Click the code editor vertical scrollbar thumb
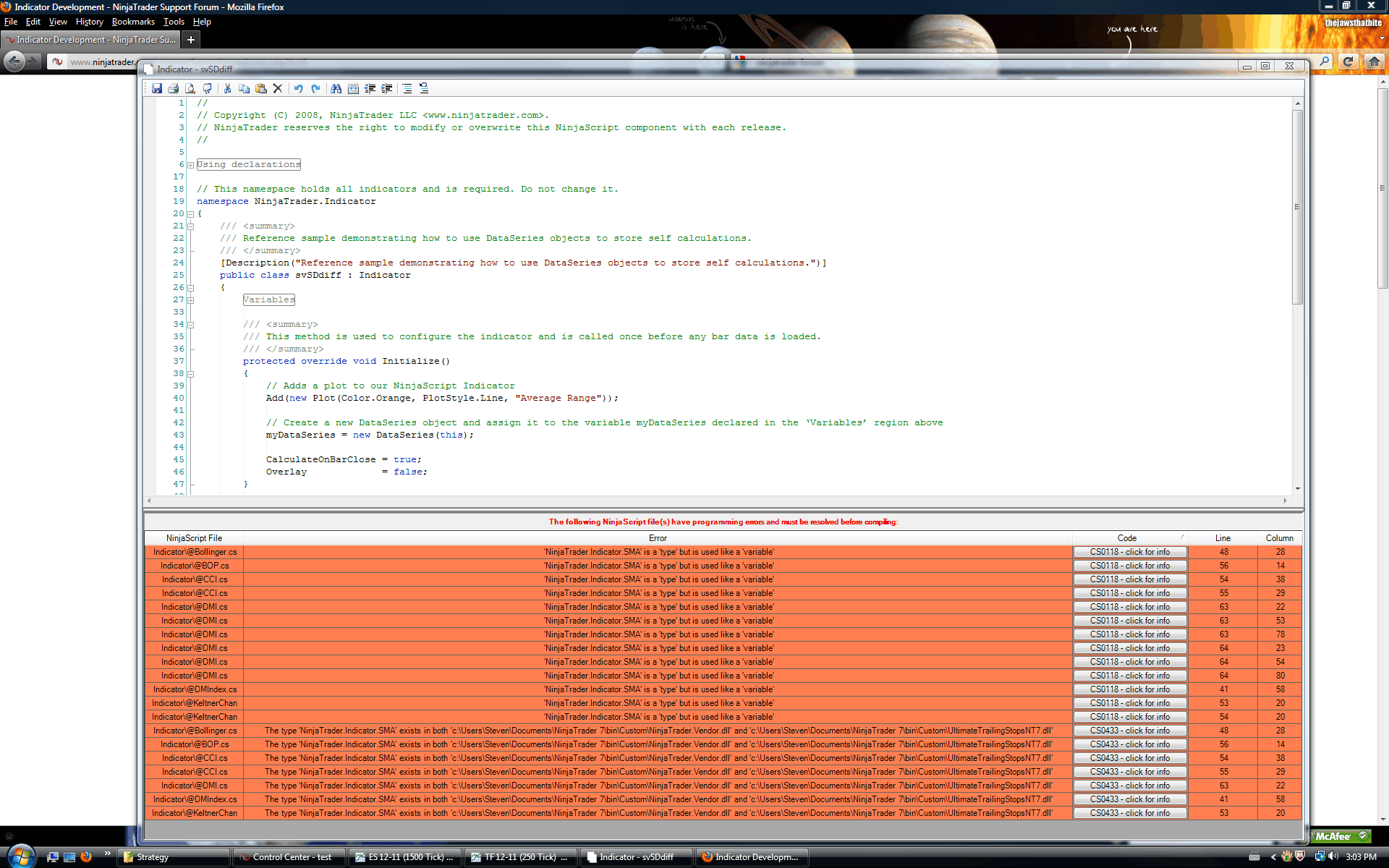1389x868 pixels. click(1297, 206)
